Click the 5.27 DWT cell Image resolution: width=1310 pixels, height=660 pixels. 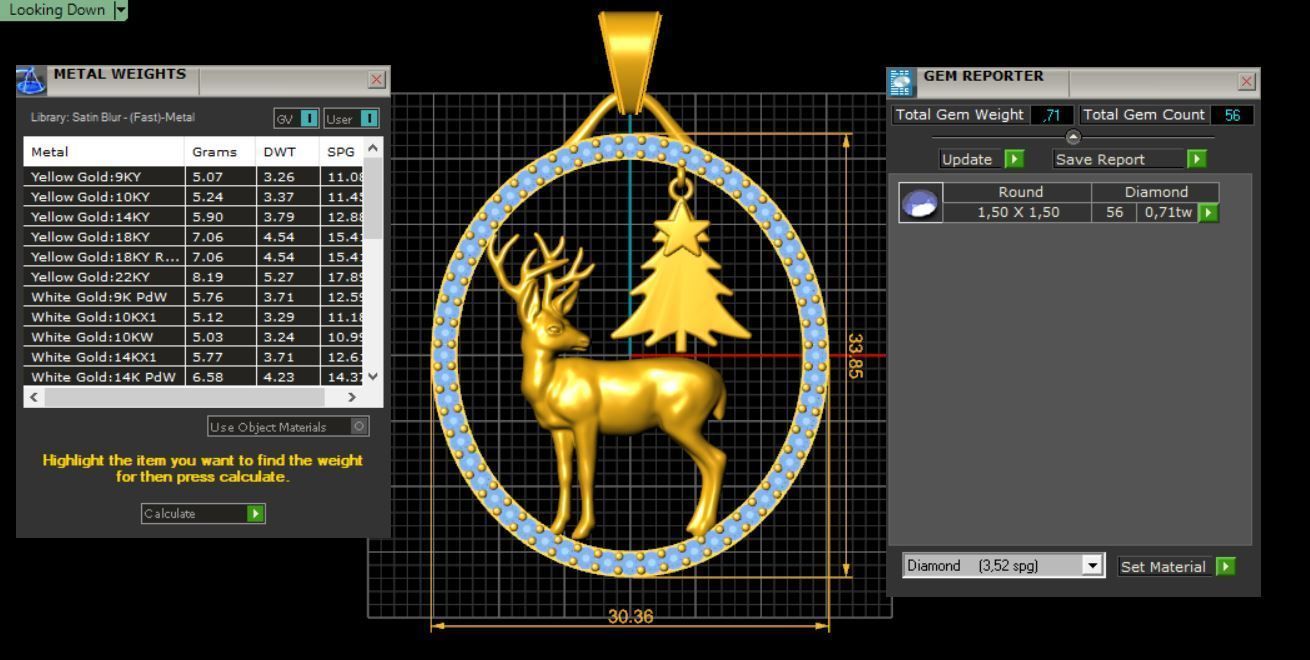click(288, 277)
